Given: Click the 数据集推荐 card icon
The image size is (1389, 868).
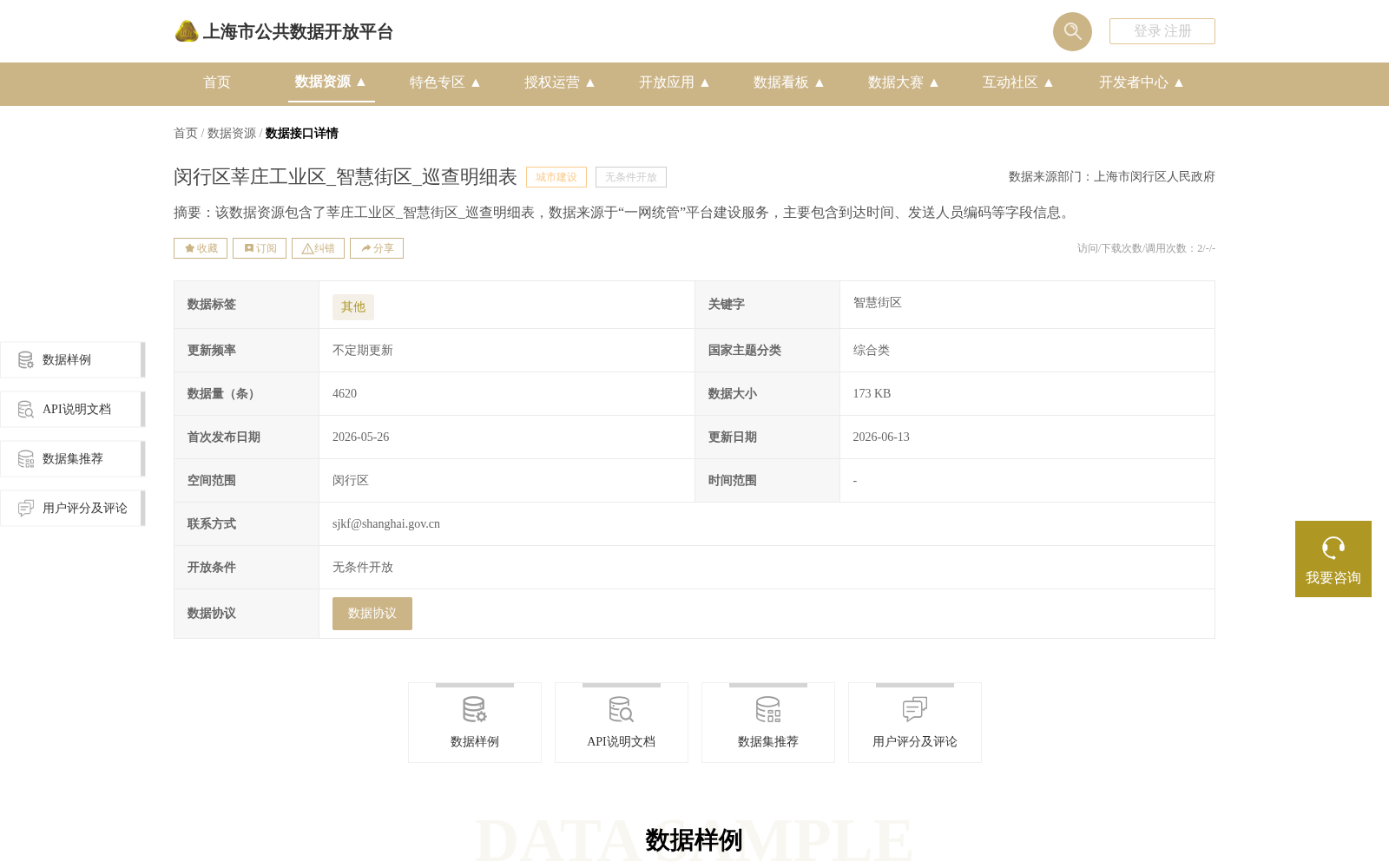Looking at the screenshot, I should pos(768,710).
